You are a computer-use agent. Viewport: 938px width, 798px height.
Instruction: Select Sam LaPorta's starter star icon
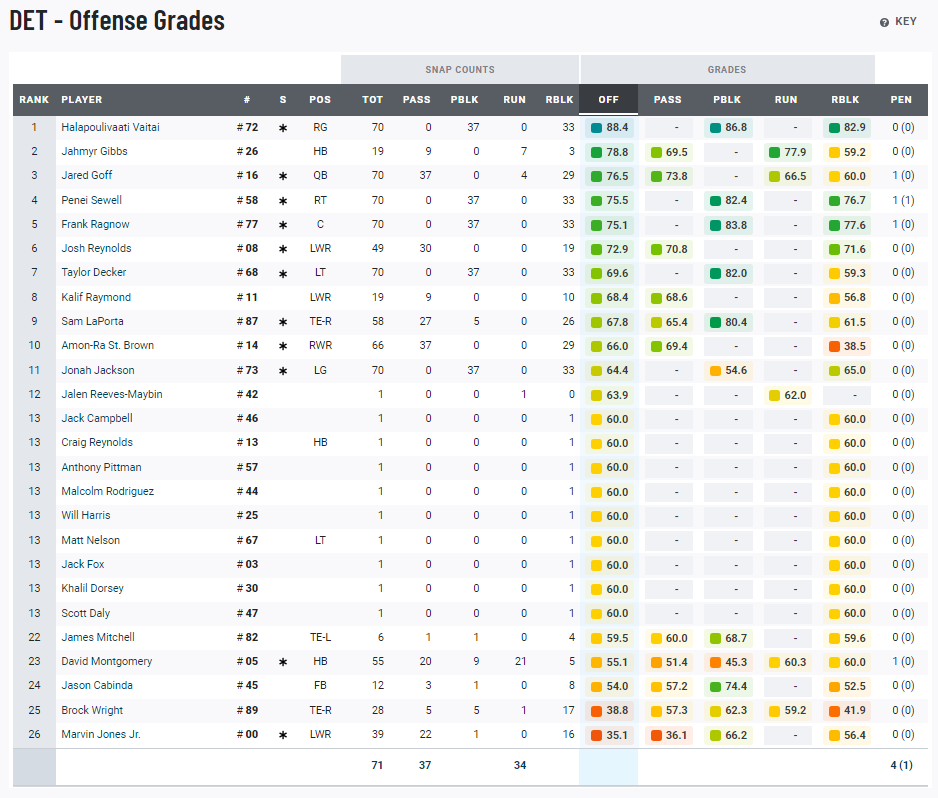coord(283,320)
